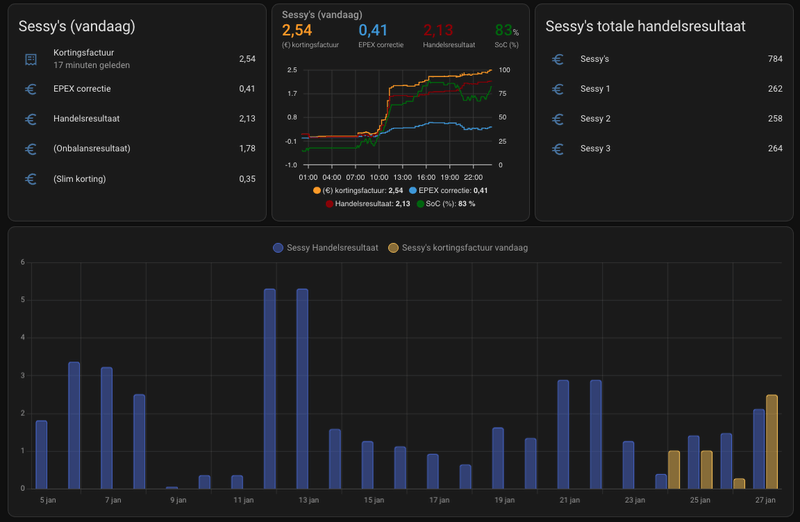This screenshot has width=800, height=522.
Task: Click the euro icon for Handelsresultaat row
Action: [31, 119]
